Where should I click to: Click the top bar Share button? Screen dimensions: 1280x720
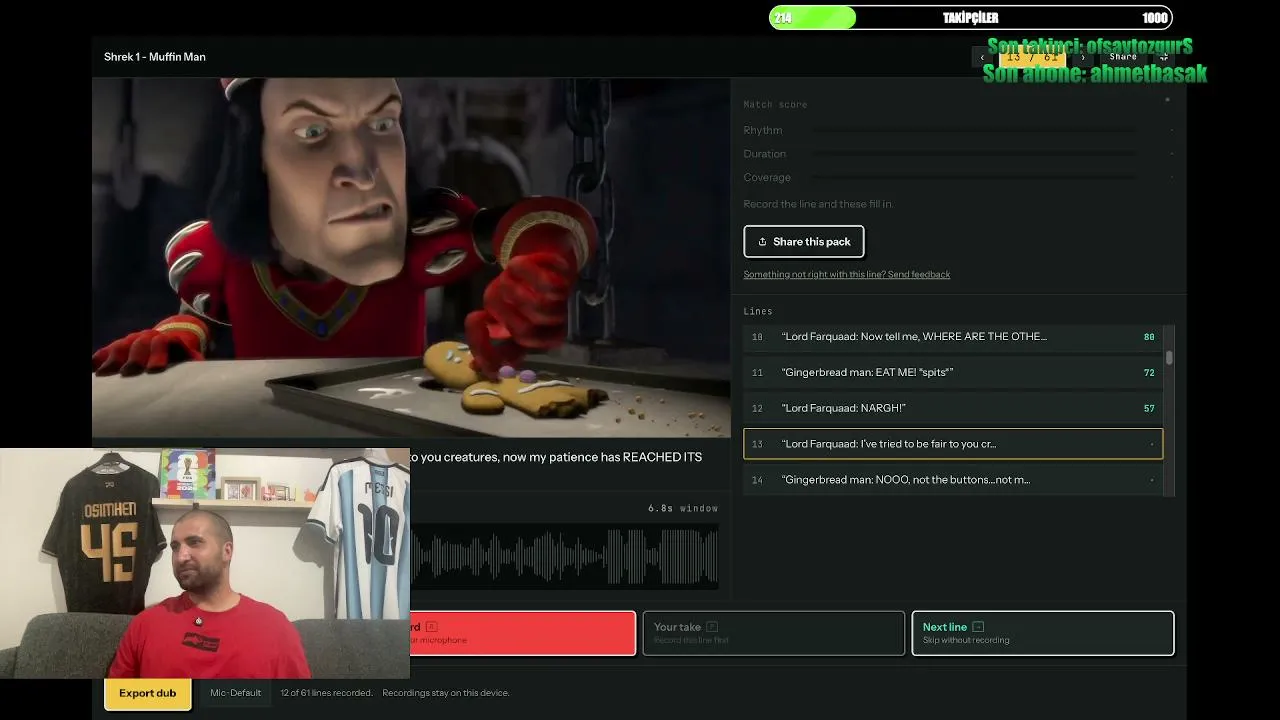[1123, 57]
